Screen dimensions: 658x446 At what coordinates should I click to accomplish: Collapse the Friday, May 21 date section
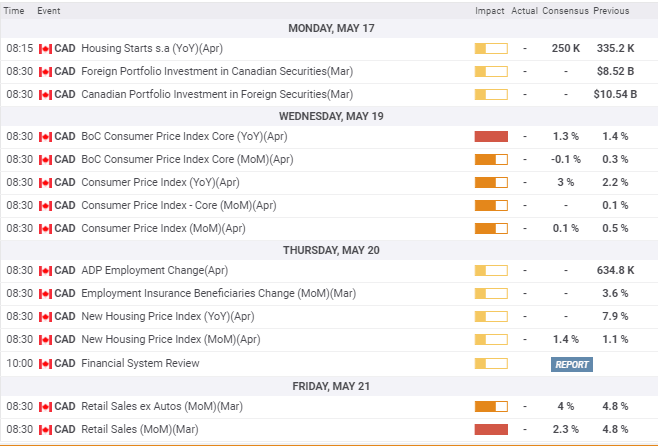pyautogui.click(x=330, y=386)
